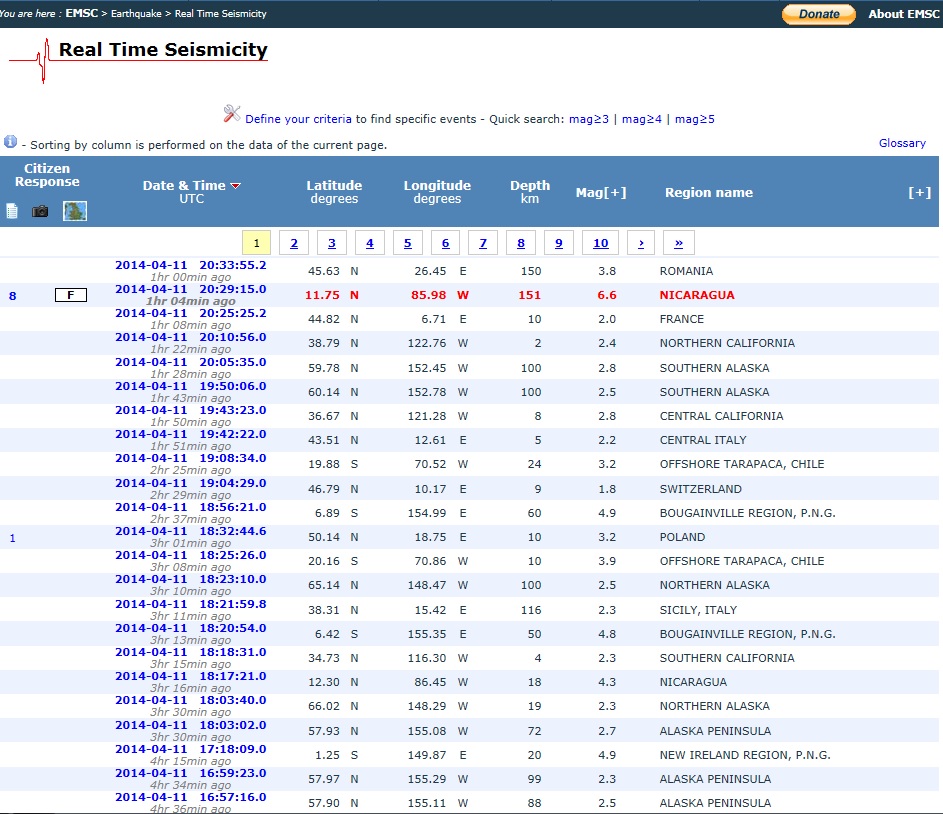Open the 17:18:09.0 New Ireland Region entry
Image resolution: width=943 pixels, height=814 pixels.
(x=191, y=749)
